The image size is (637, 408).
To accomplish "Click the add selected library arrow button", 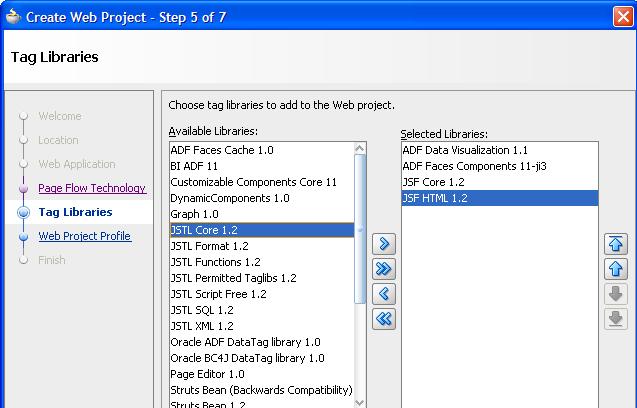I will [x=383, y=244].
